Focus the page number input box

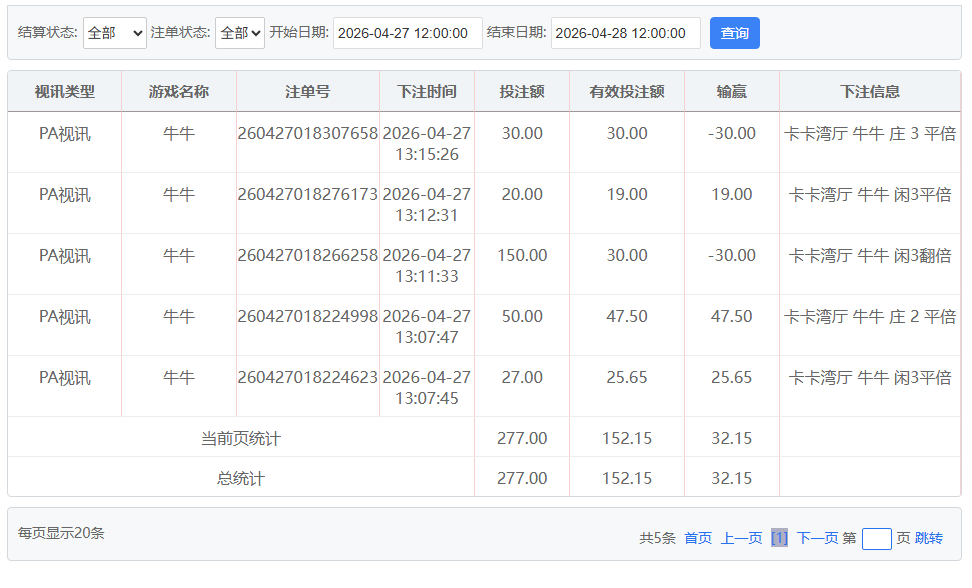876,538
